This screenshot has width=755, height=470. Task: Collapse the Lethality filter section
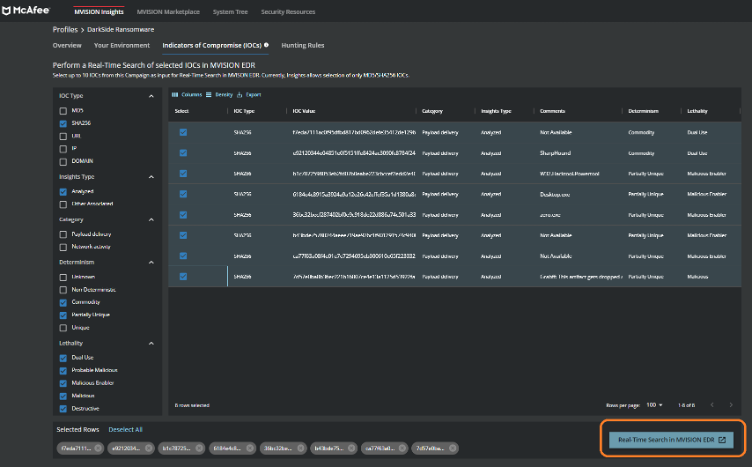point(151,344)
